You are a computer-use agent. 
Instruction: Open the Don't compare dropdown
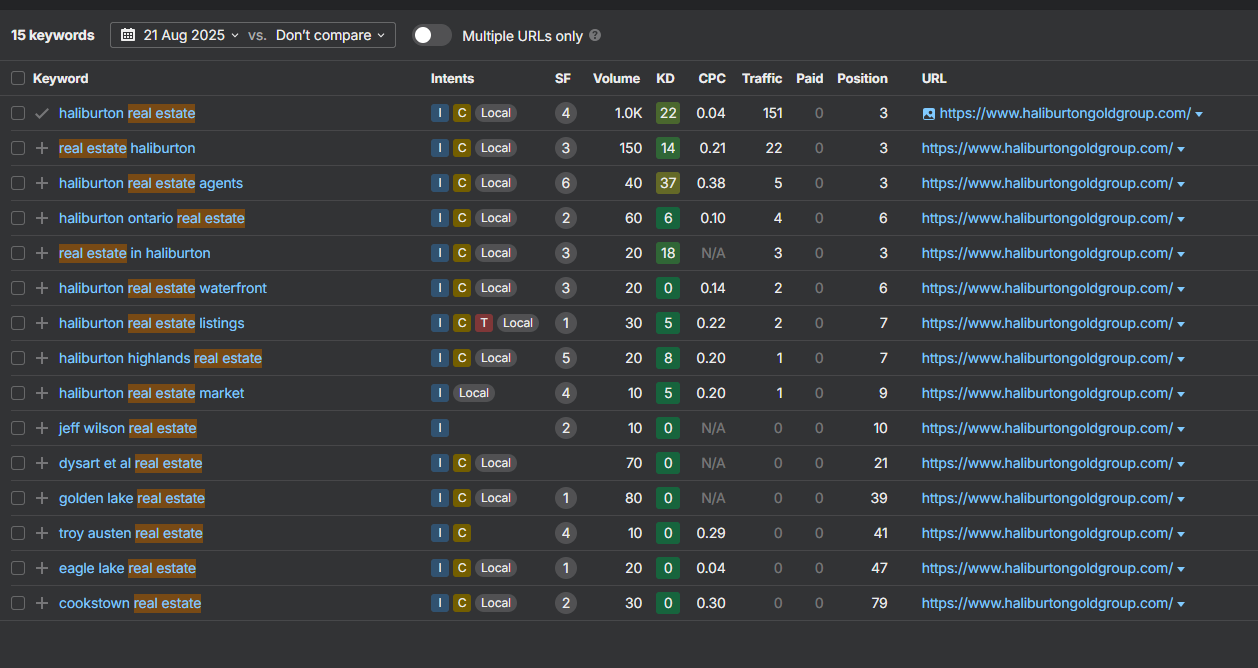[330, 35]
